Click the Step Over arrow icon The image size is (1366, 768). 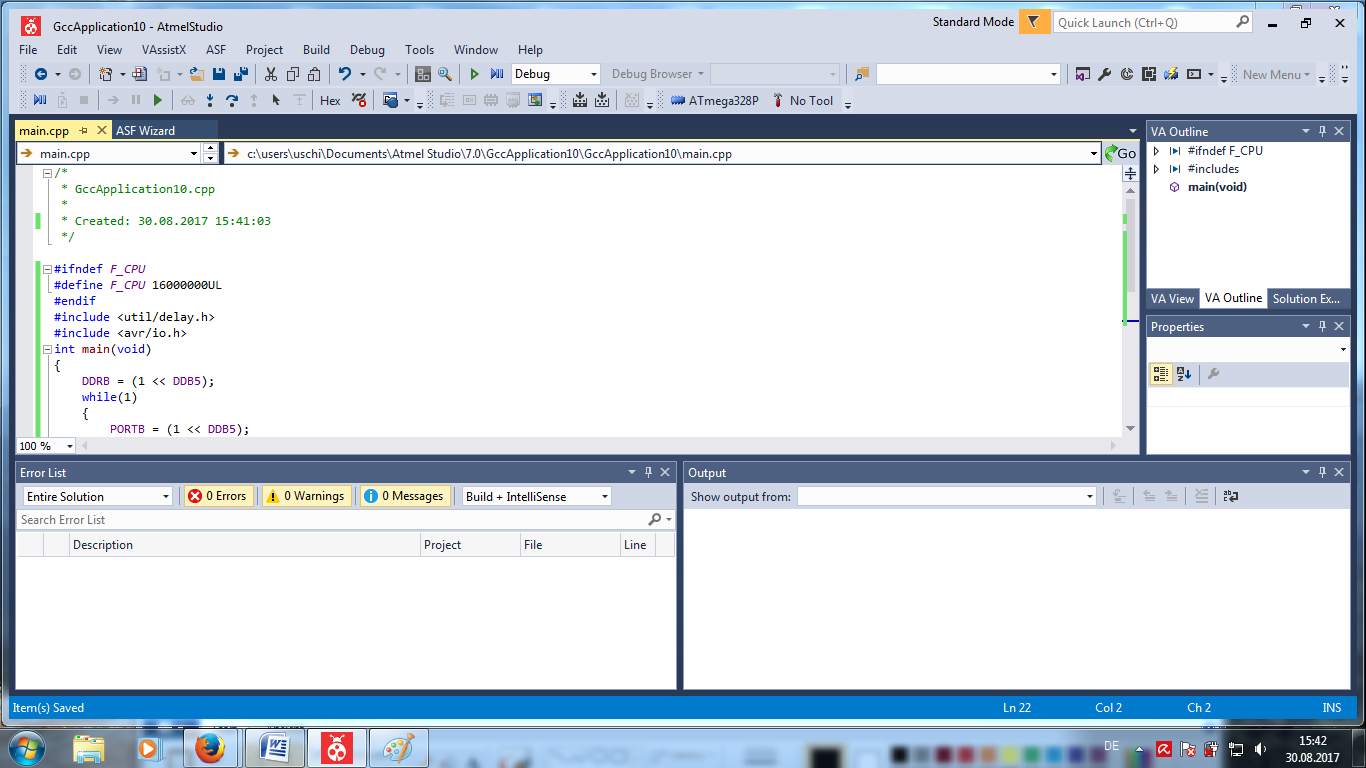(232, 100)
